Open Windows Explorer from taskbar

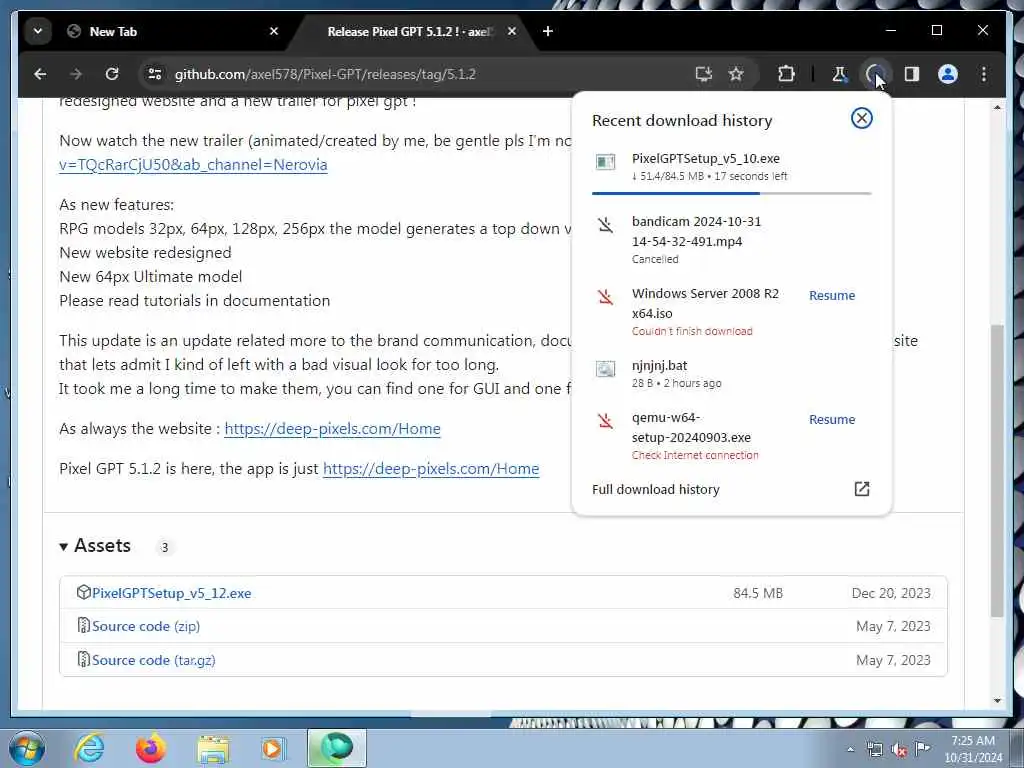tap(213, 749)
